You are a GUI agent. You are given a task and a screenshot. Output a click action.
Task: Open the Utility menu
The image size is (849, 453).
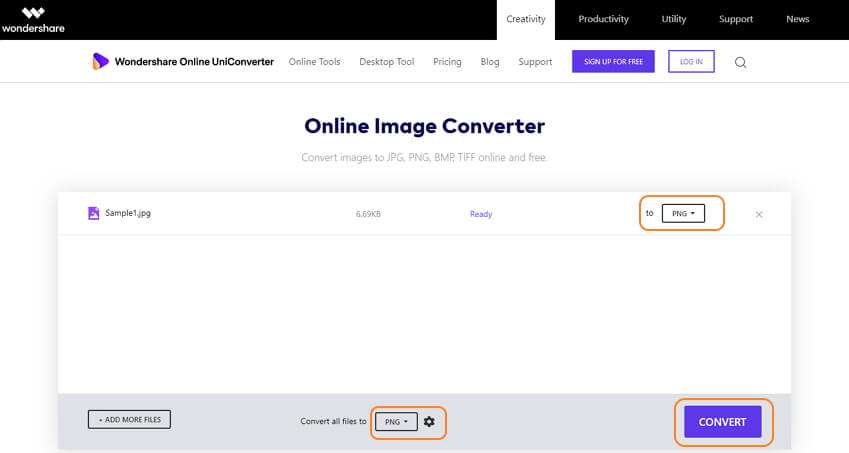(674, 19)
